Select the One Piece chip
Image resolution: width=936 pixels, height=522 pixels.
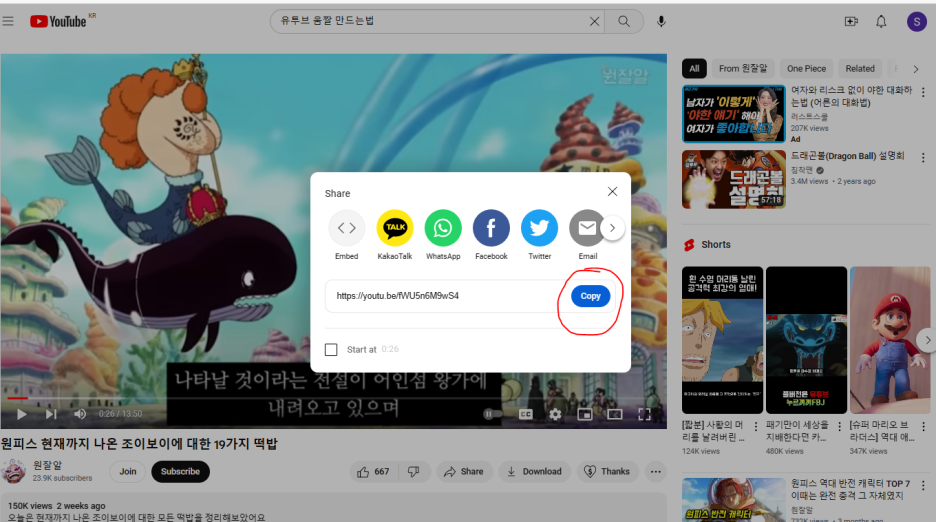(806, 69)
